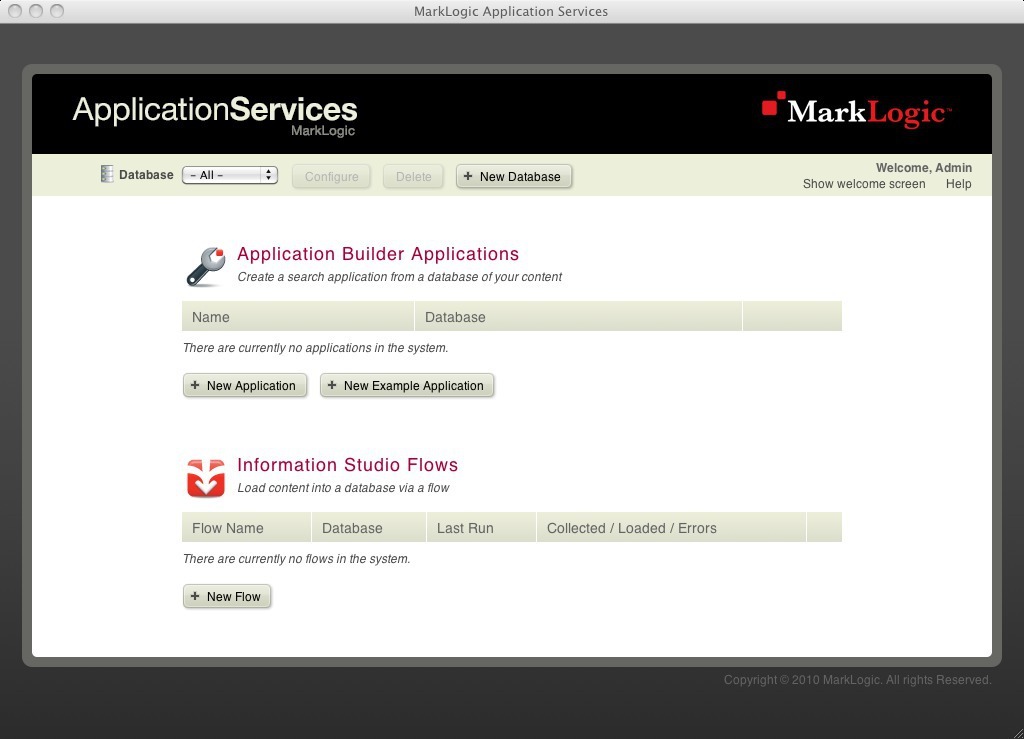This screenshot has width=1024, height=739.
Task: Click the Information Studio Flows heading
Action: 347,465
